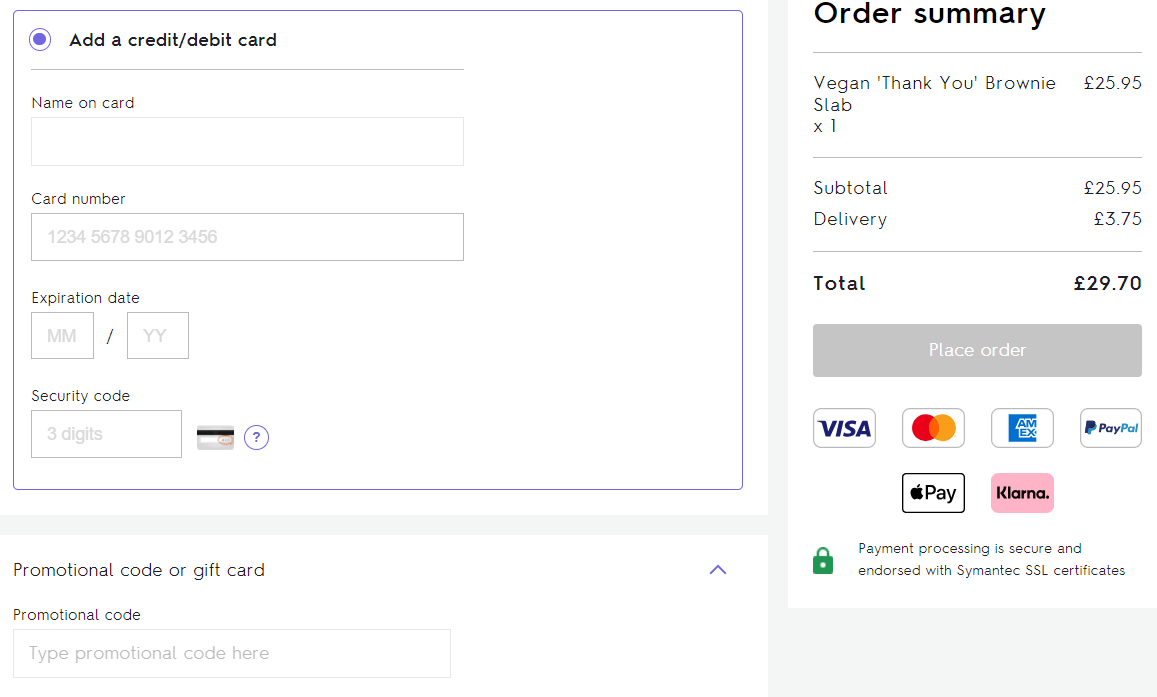
Task: Choose the PayPal payment icon
Action: (1110, 427)
